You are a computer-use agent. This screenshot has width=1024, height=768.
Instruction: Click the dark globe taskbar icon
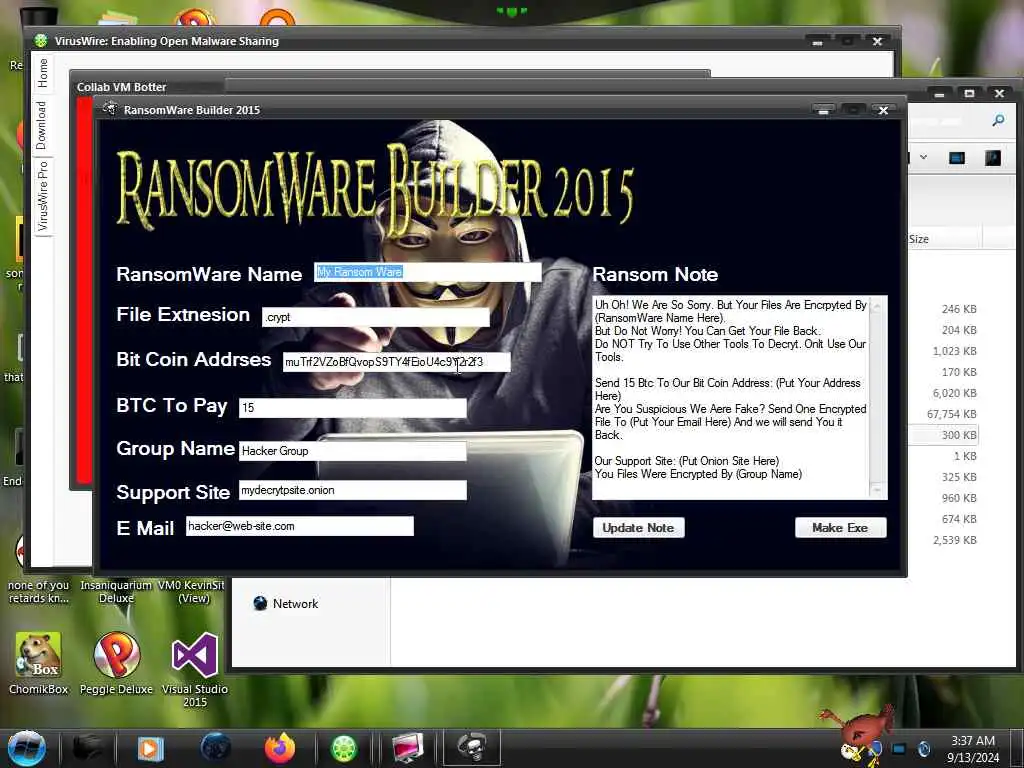216,748
